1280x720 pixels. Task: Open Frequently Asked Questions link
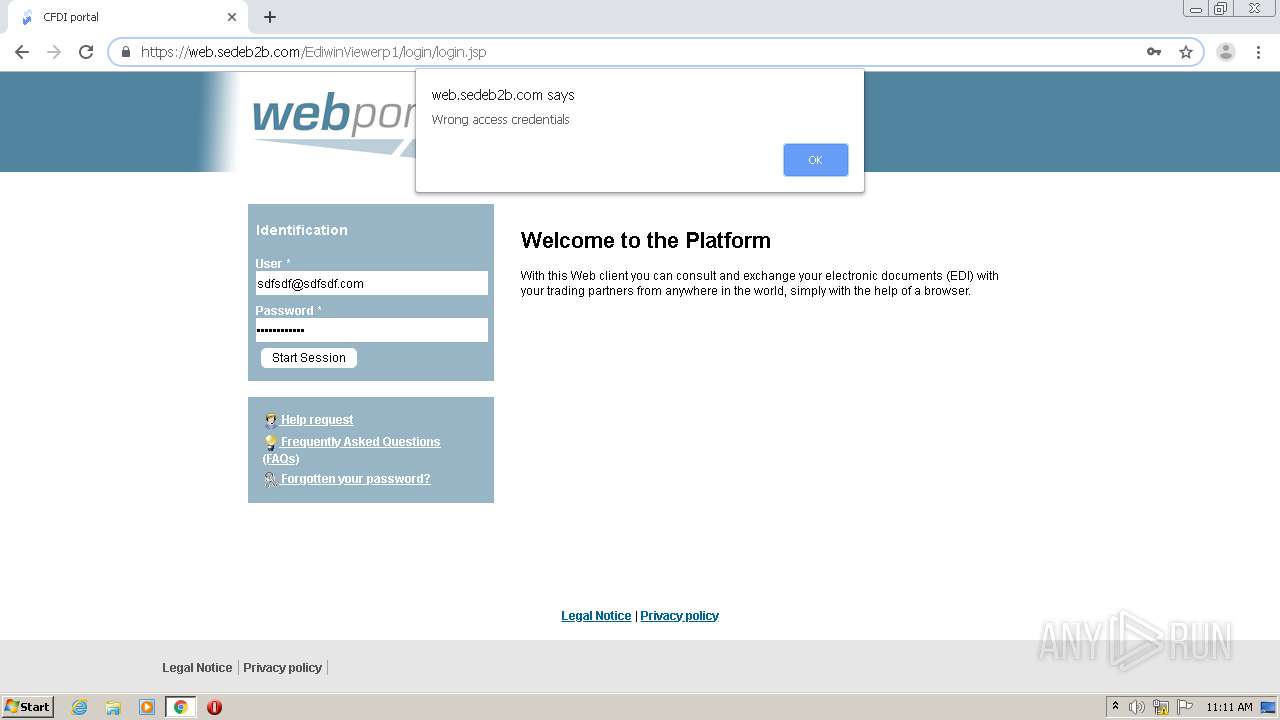(351, 450)
